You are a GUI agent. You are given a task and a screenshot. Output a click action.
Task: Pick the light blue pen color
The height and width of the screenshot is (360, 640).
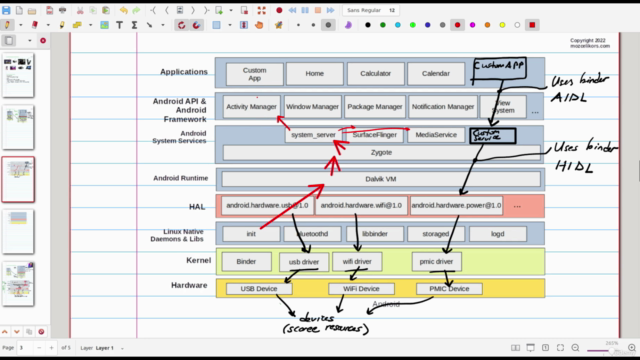point(398,25)
